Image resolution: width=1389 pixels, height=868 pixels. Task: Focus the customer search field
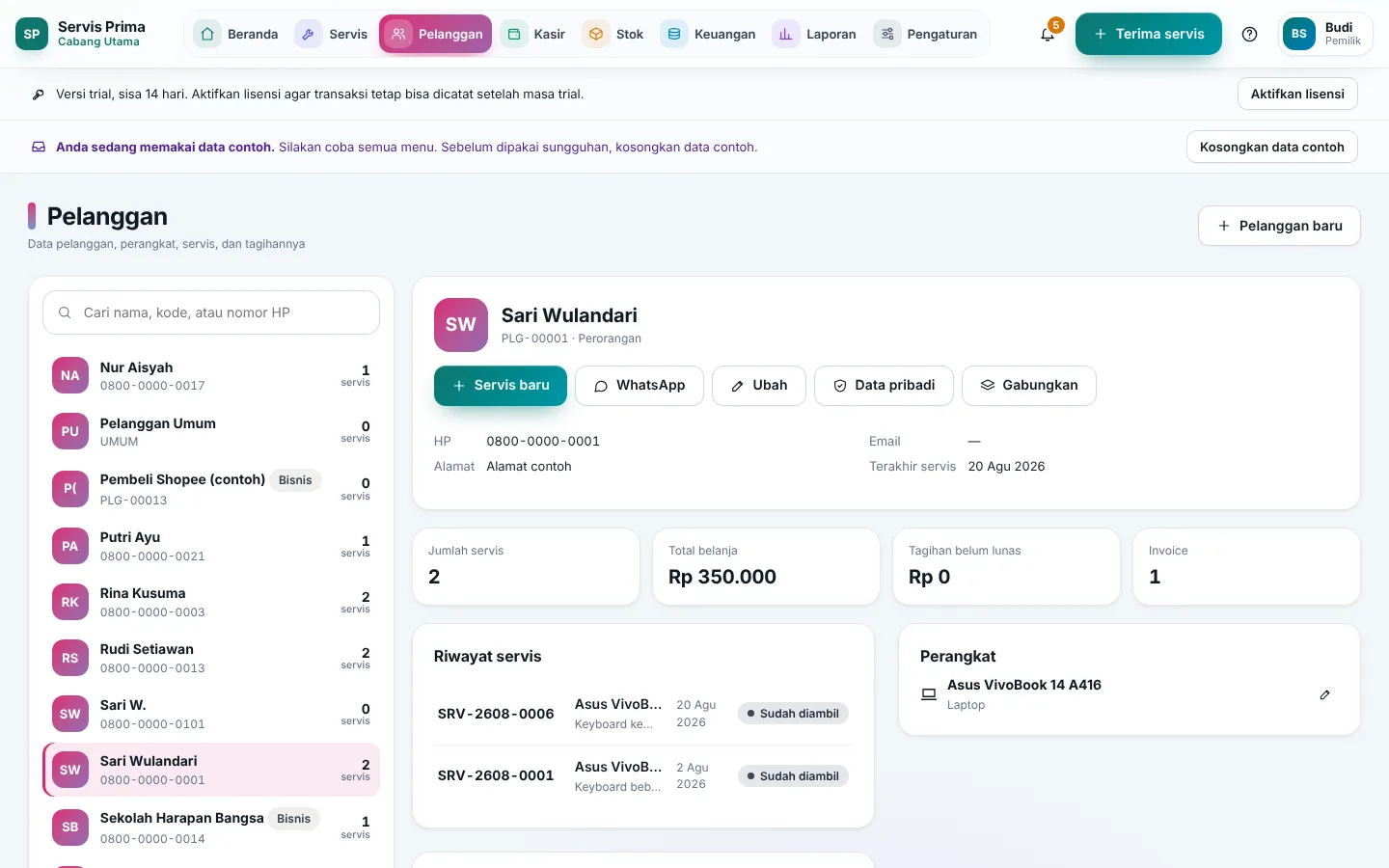click(211, 312)
